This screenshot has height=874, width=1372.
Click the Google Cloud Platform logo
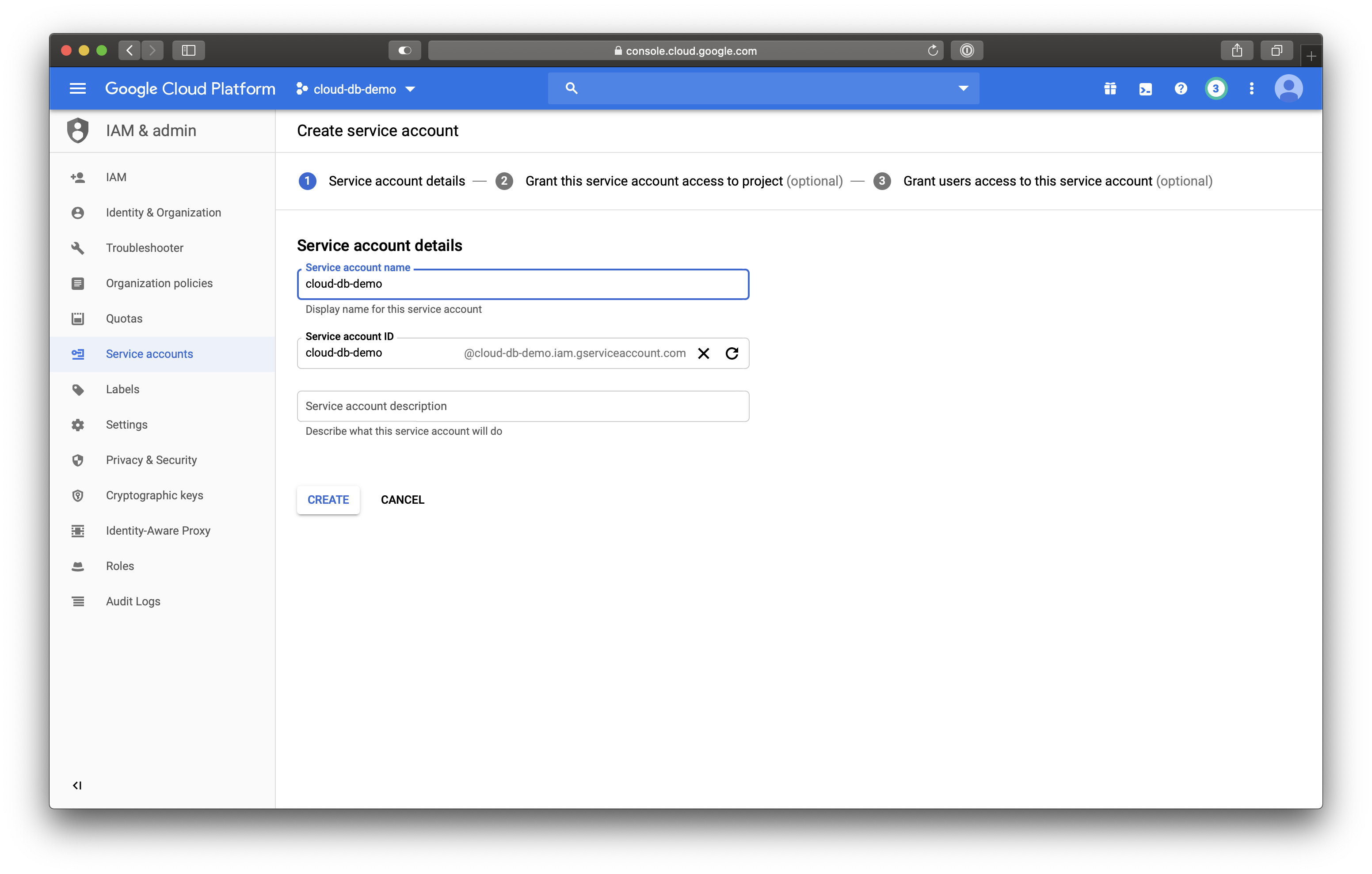[190, 89]
